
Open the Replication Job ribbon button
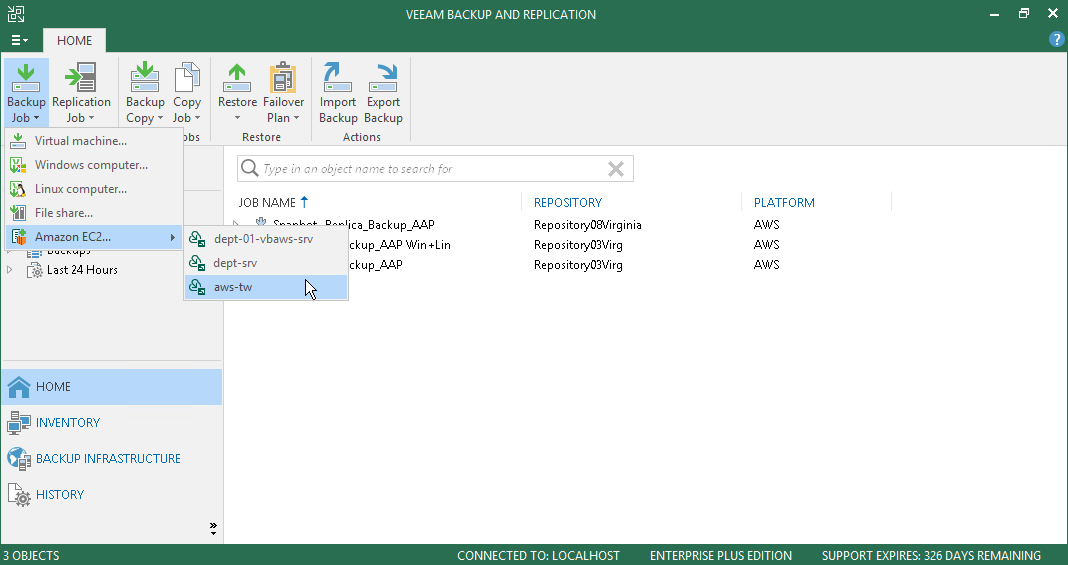click(x=81, y=93)
